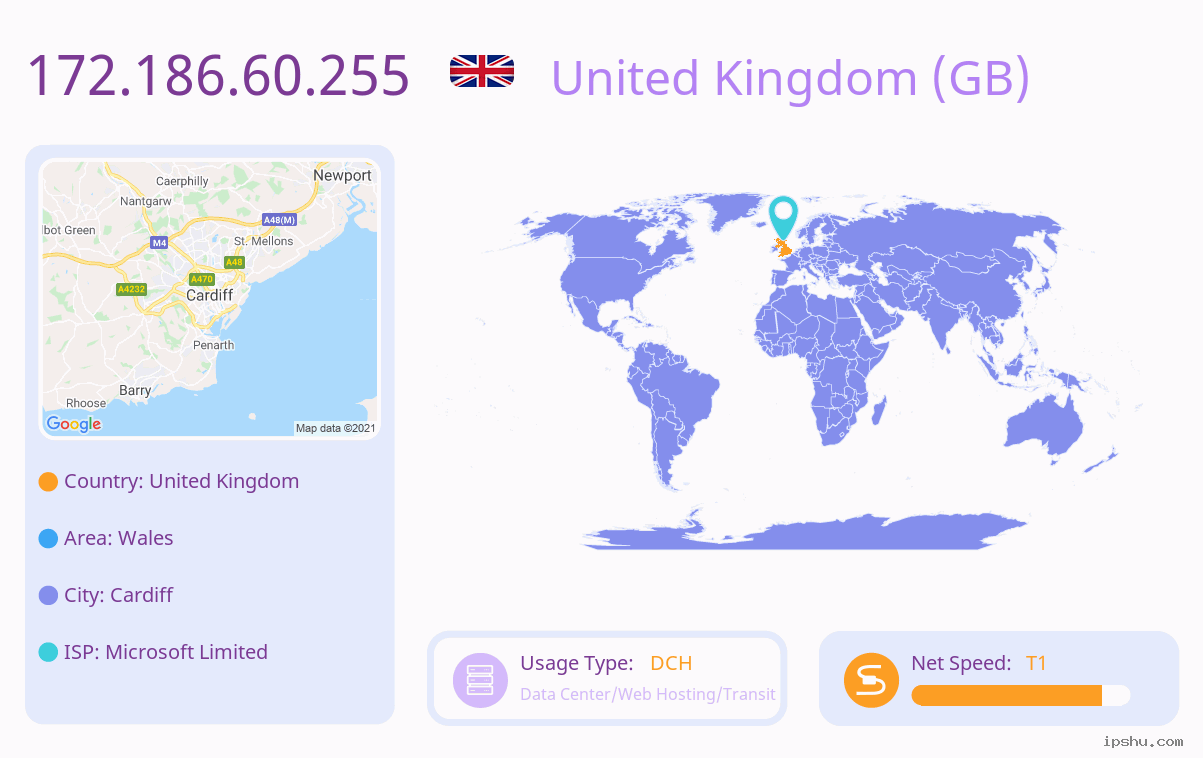This screenshot has width=1203, height=758.
Task: Click the Net Speed orange progress bar
Action: click(1021, 696)
